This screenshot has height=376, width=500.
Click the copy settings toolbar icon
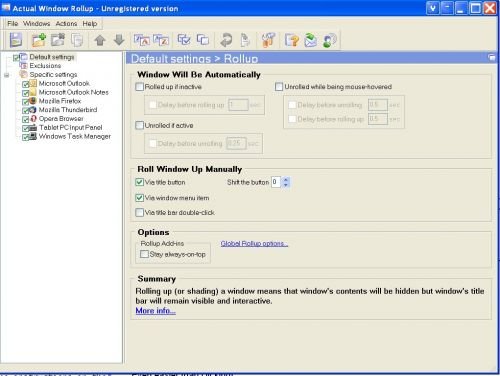(77, 40)
